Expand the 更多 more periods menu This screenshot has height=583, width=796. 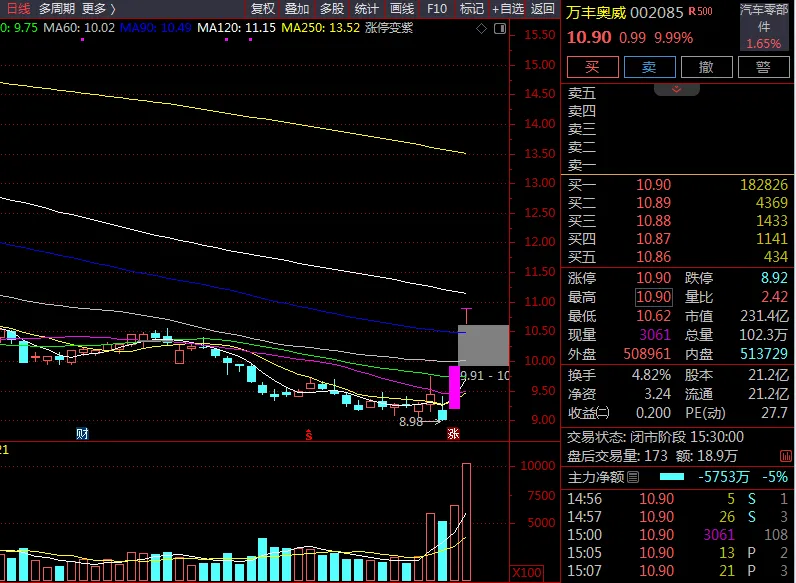(98, 9)
